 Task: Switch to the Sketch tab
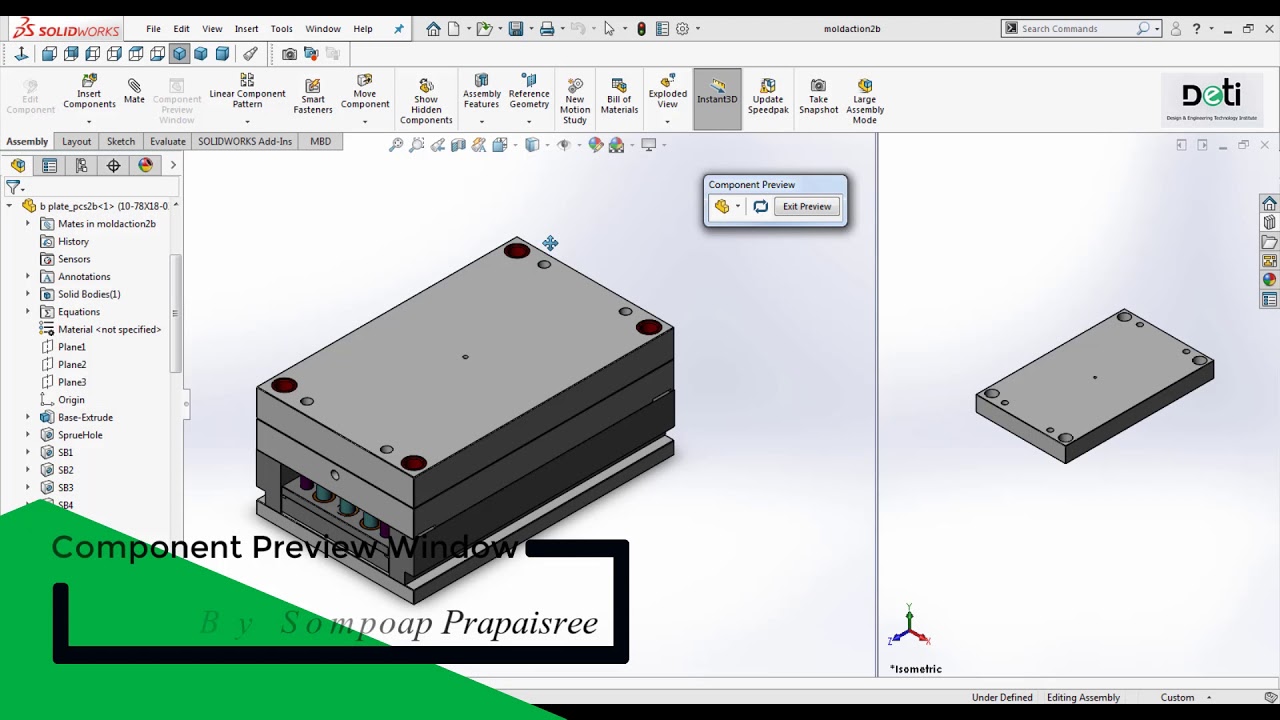pos(121,142)
